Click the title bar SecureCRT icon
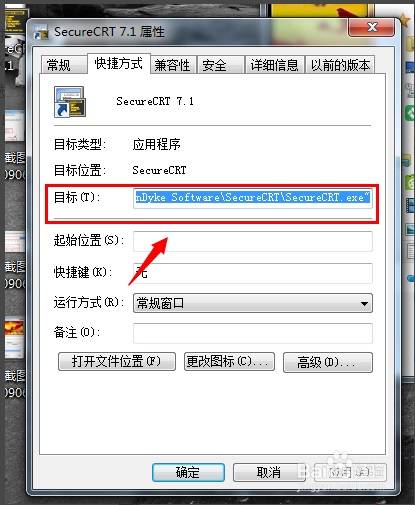This screenshot has width=415, height=505. [41, 32]
